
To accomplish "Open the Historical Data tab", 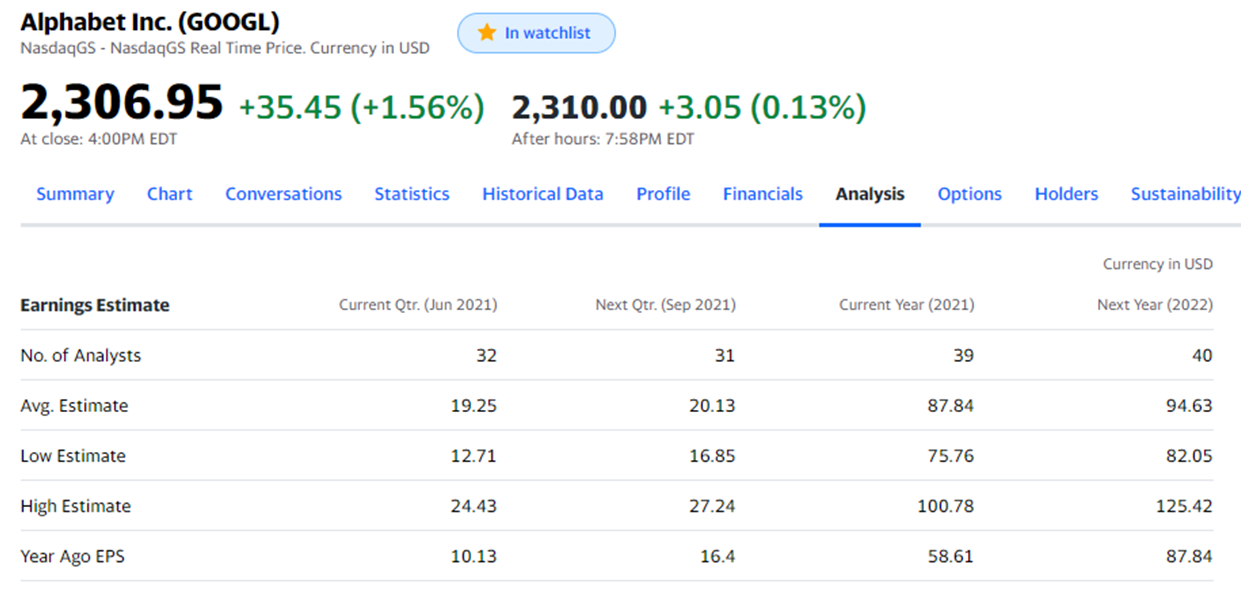I will pyautogui.click(x=543, y=194).
